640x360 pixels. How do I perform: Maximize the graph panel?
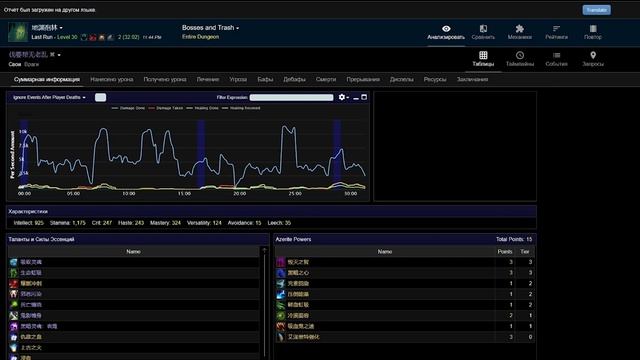364,97
